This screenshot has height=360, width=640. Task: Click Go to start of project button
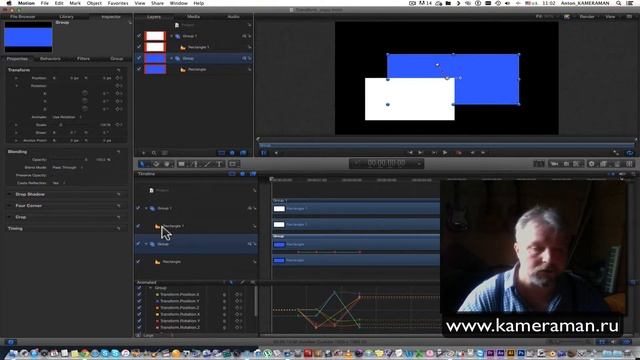pos(410,153)
